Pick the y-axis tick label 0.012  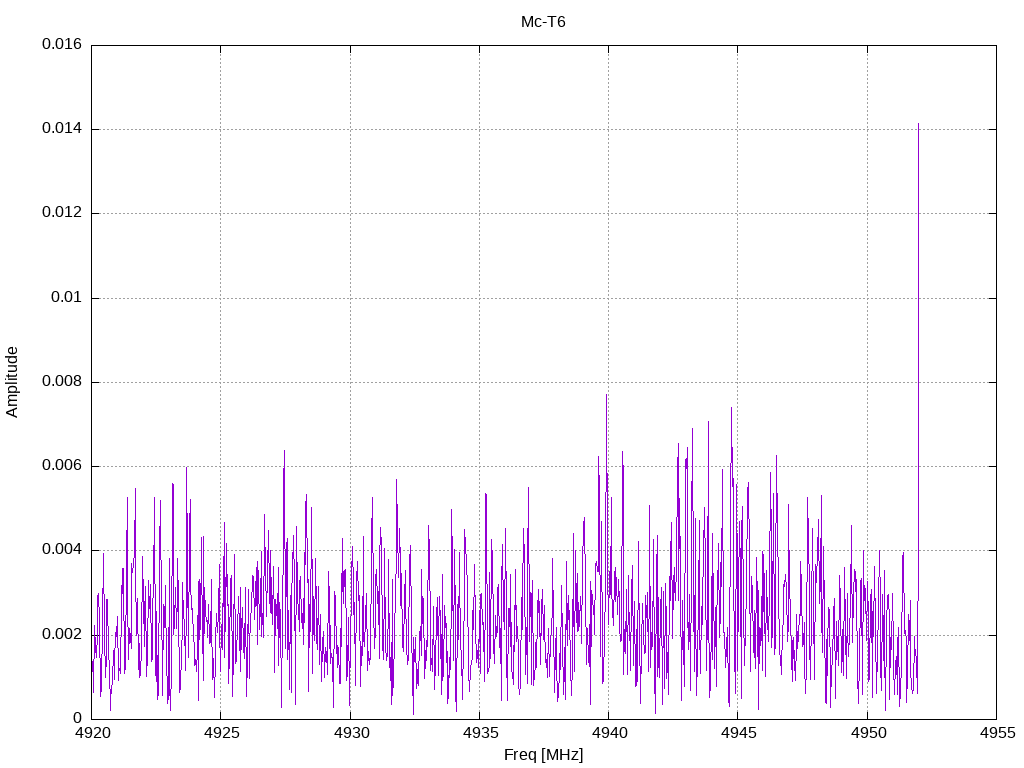coord(61,213)
